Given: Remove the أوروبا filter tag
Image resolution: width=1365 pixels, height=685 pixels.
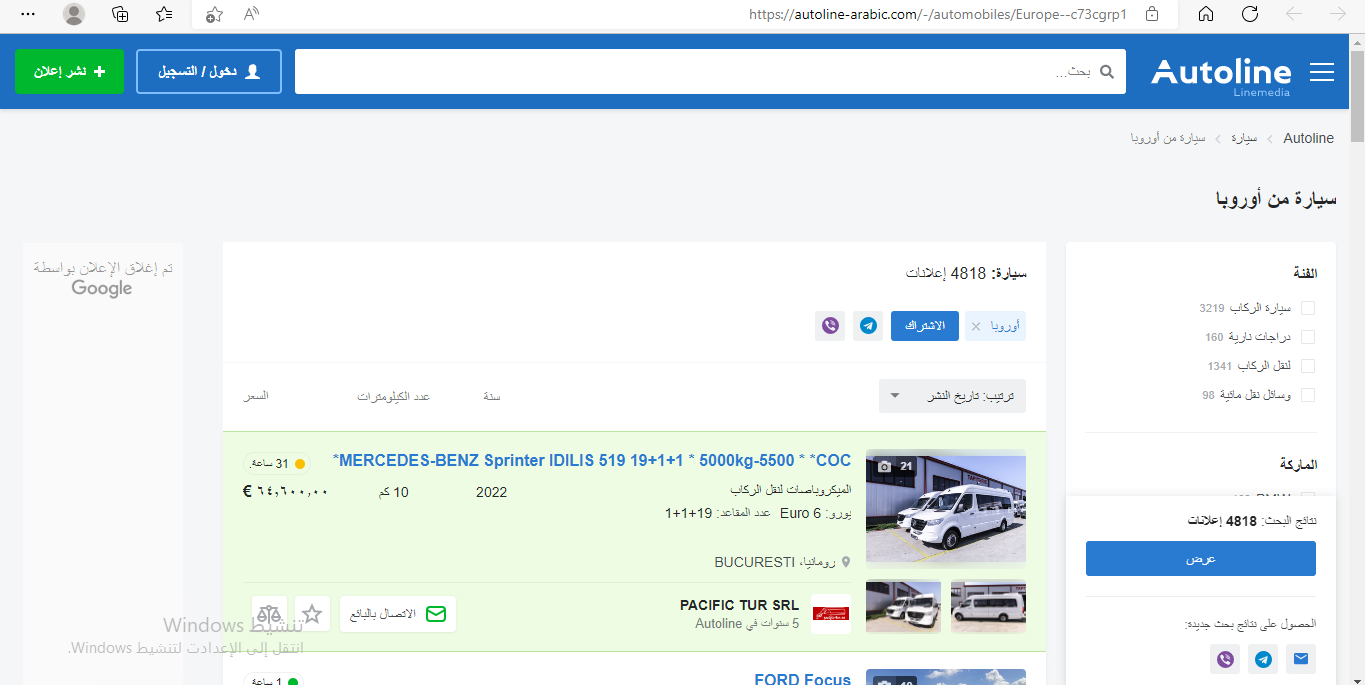Looking at the screenshot, I should tap(976, 327).
